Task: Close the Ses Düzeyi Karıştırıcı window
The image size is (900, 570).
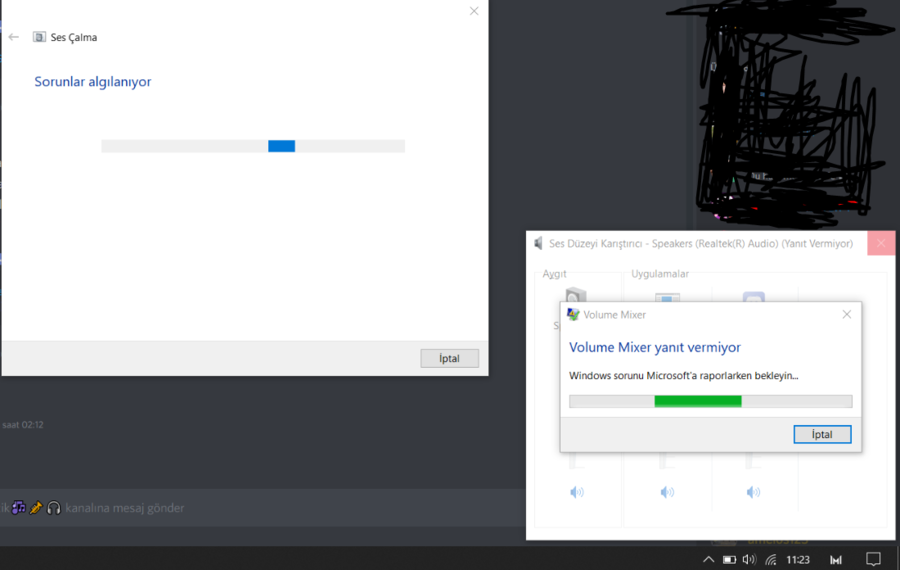Action: (x=881, y=243)
